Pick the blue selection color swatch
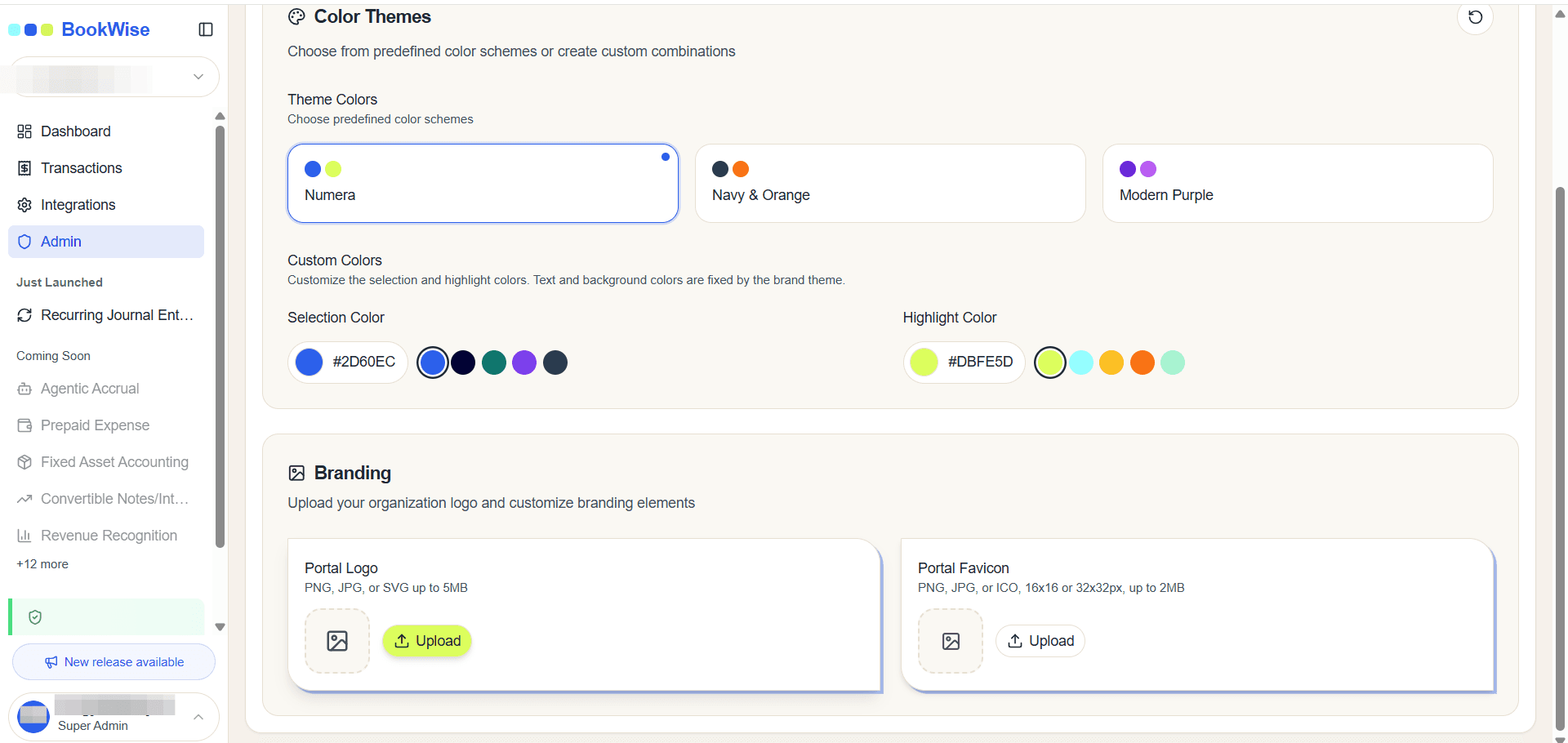 [x=433, y=363]
